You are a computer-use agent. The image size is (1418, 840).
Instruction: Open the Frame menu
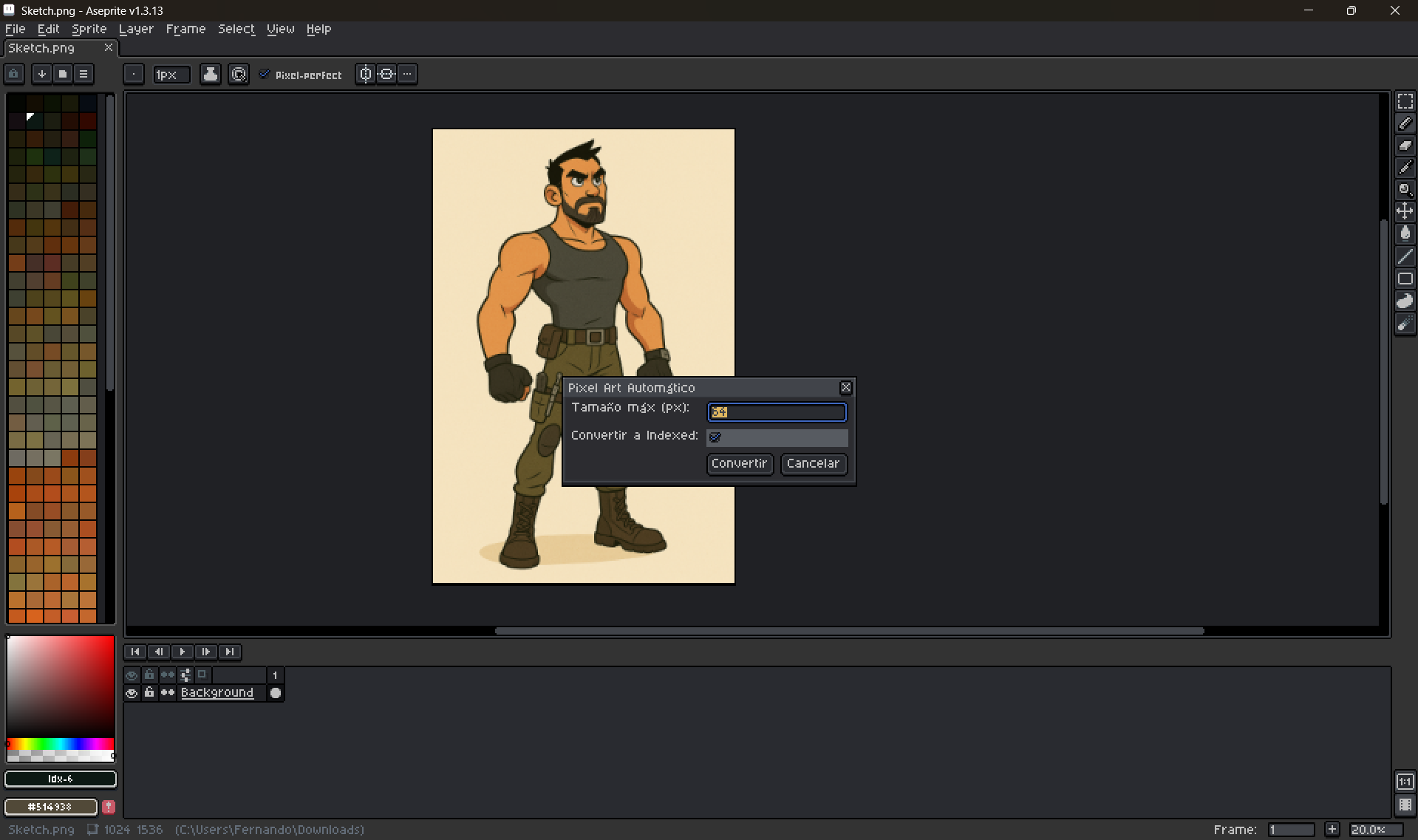click(185, 29)
